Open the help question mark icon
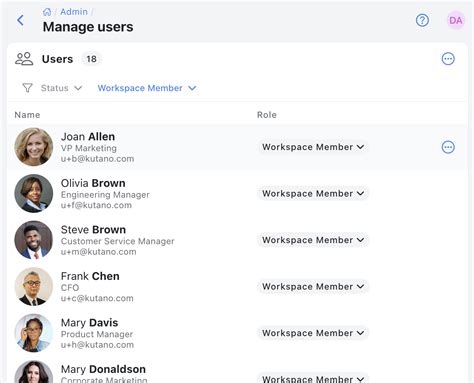This screenshot has width=474, height=383. coord(422,20)
